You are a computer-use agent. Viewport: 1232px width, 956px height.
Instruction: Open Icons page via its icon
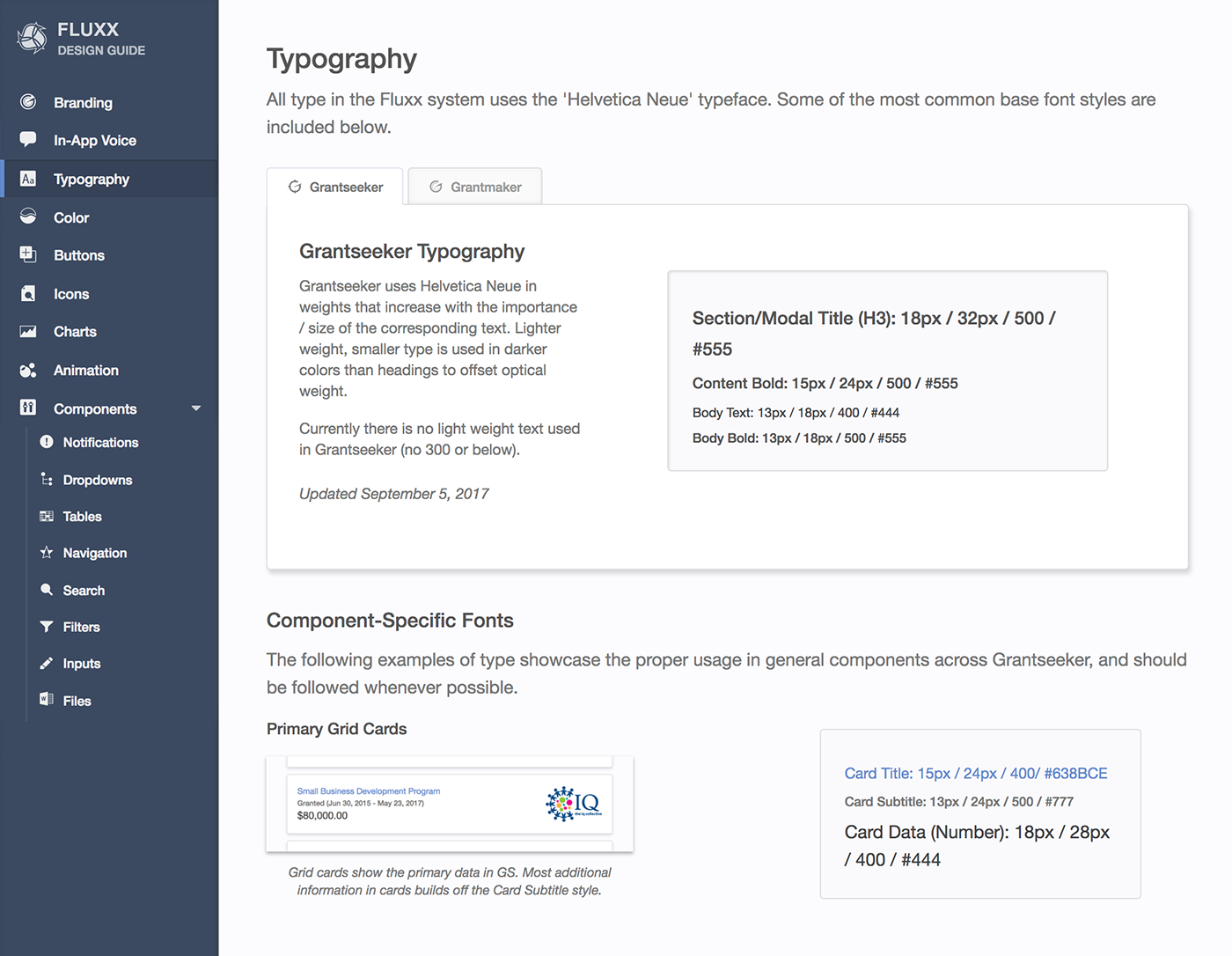[x=28, y=294]
